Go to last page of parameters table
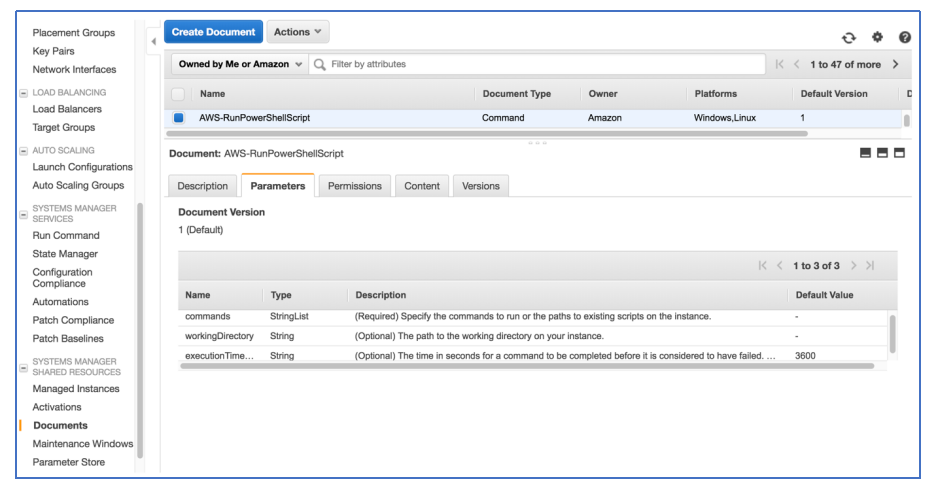 pyautogui.click(x=870, y=265)
